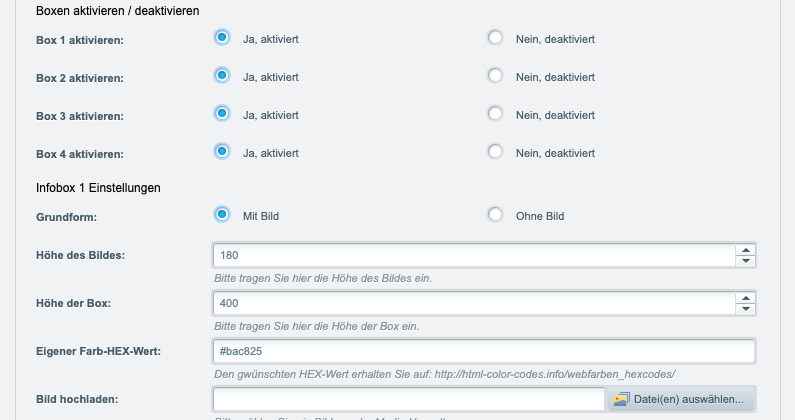The image size is (795, 420).
Task: Enable 'Ja, aktiviert' for Box 1
Action: pos(222,38)
